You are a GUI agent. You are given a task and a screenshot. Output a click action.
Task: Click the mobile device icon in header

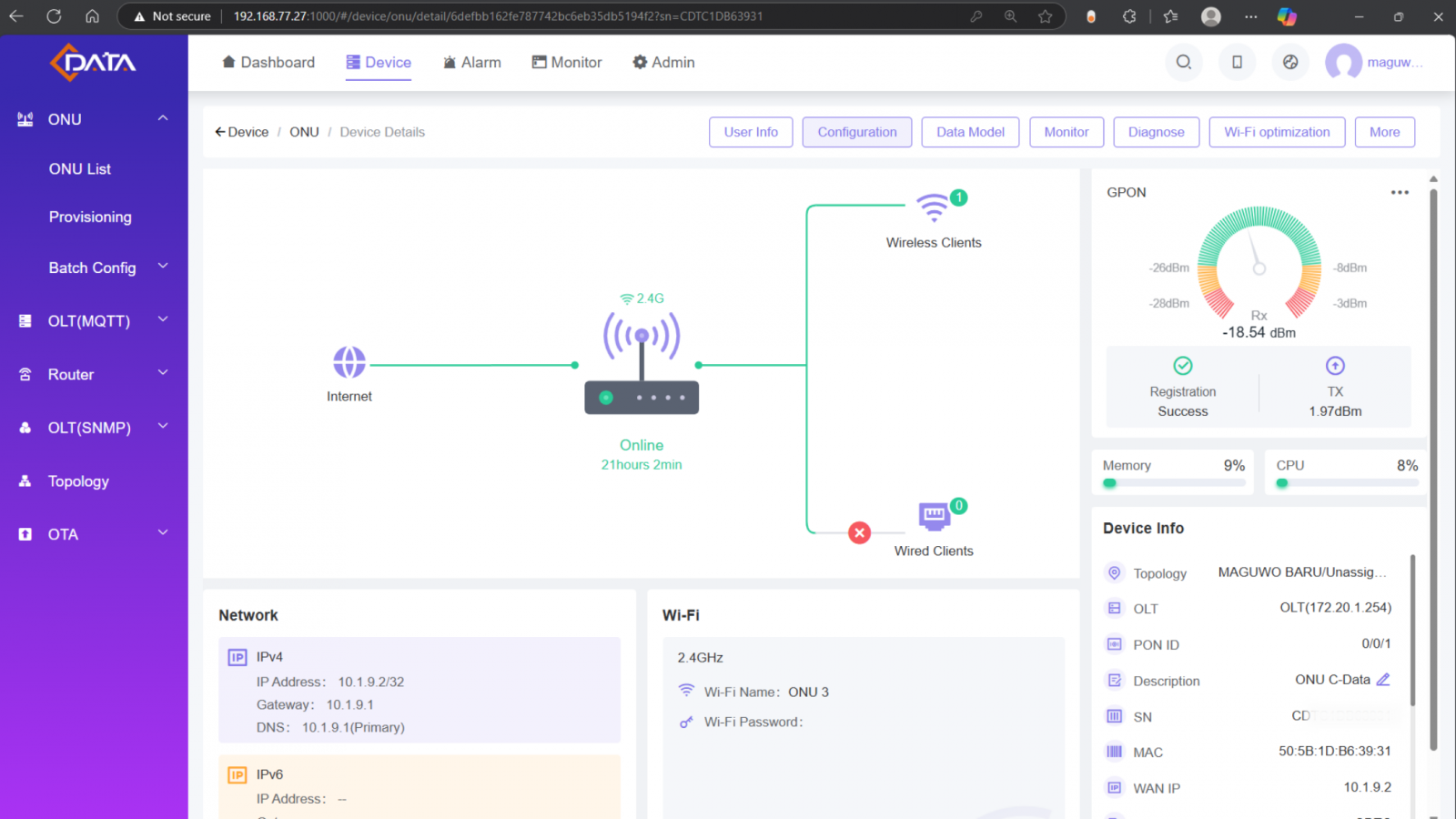pos(1237,62)
